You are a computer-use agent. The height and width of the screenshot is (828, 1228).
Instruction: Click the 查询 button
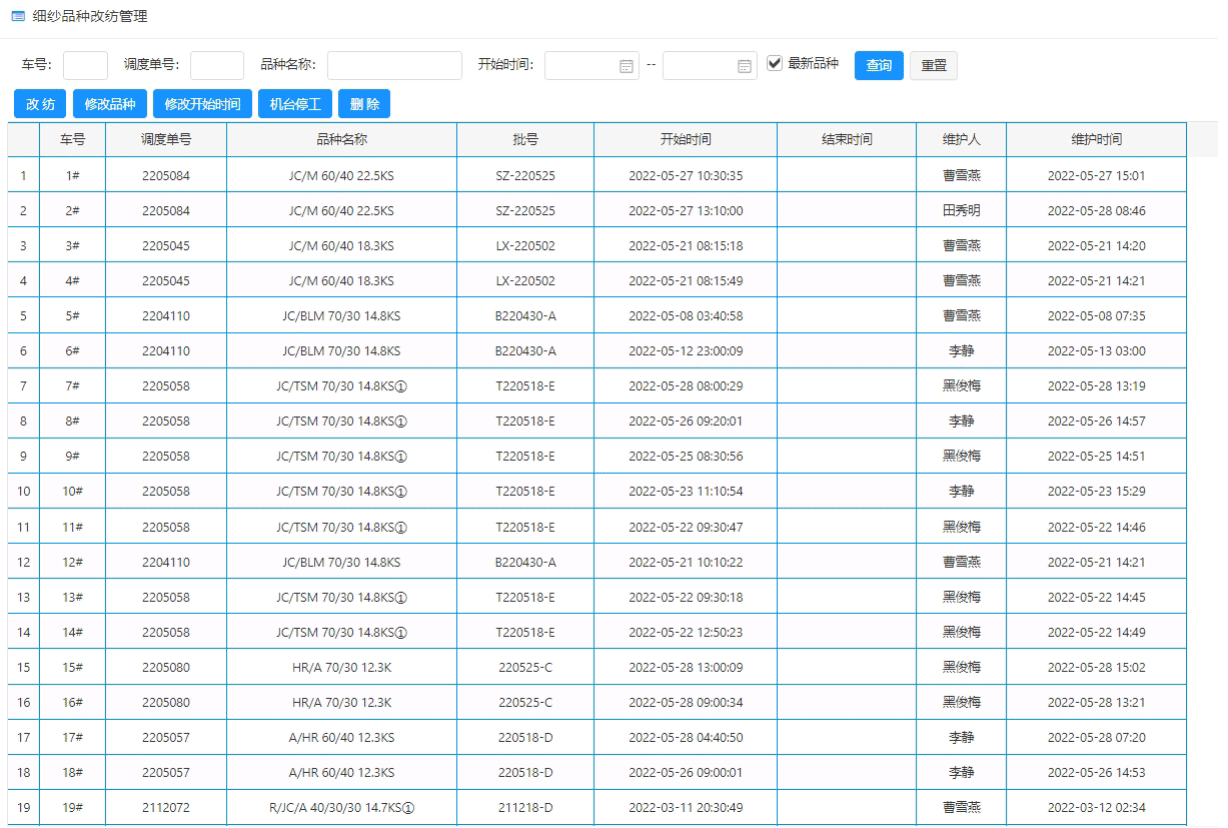tap(879, 65)
